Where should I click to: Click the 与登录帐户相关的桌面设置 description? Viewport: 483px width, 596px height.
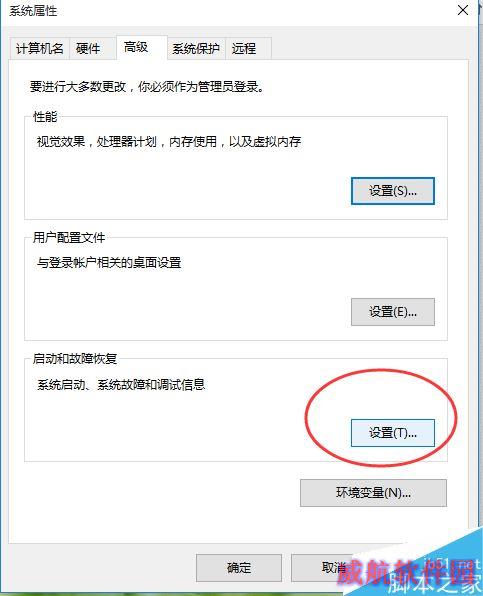[109, 263]
